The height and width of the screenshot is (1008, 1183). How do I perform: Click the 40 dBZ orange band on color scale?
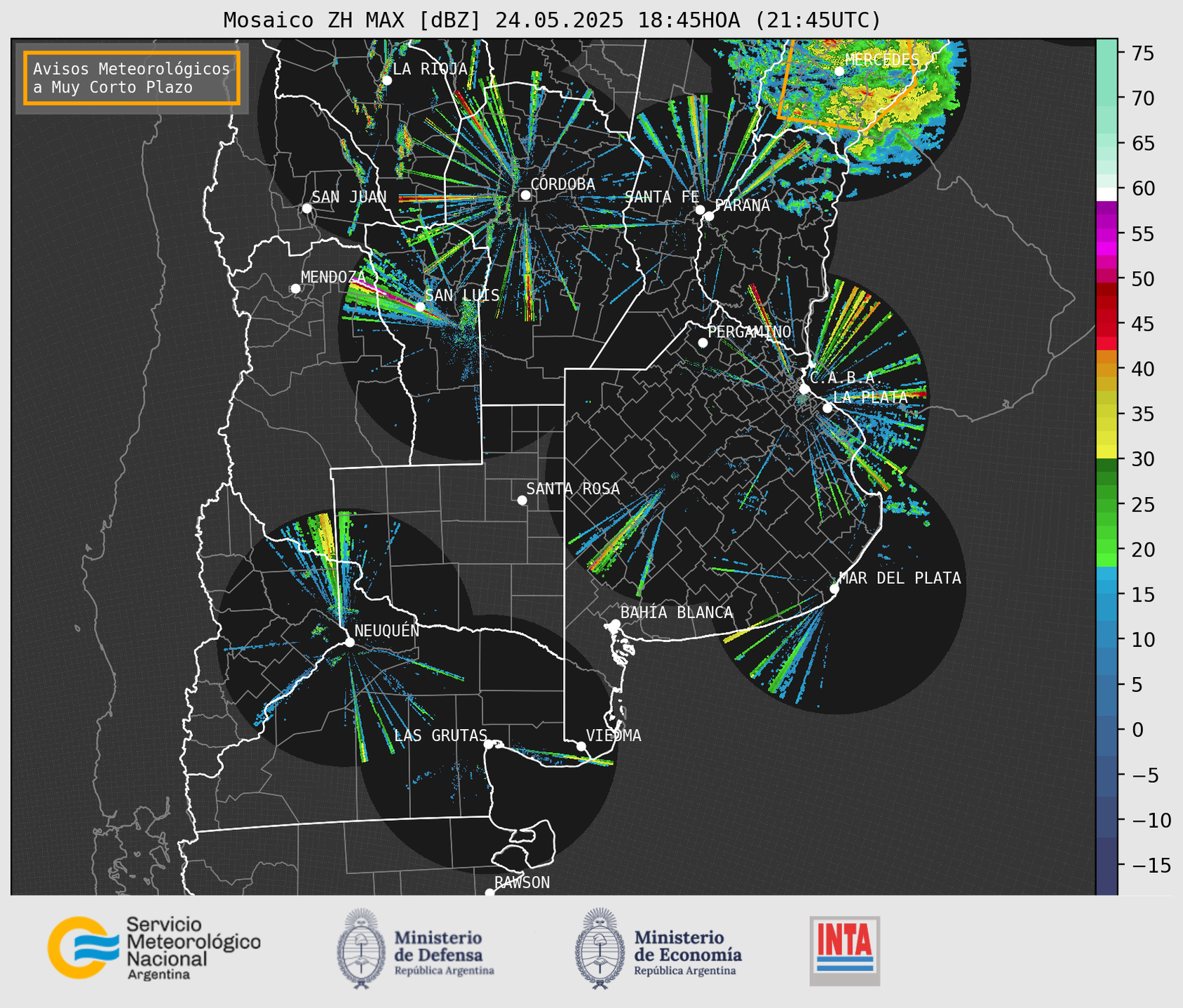point(1106,369)
